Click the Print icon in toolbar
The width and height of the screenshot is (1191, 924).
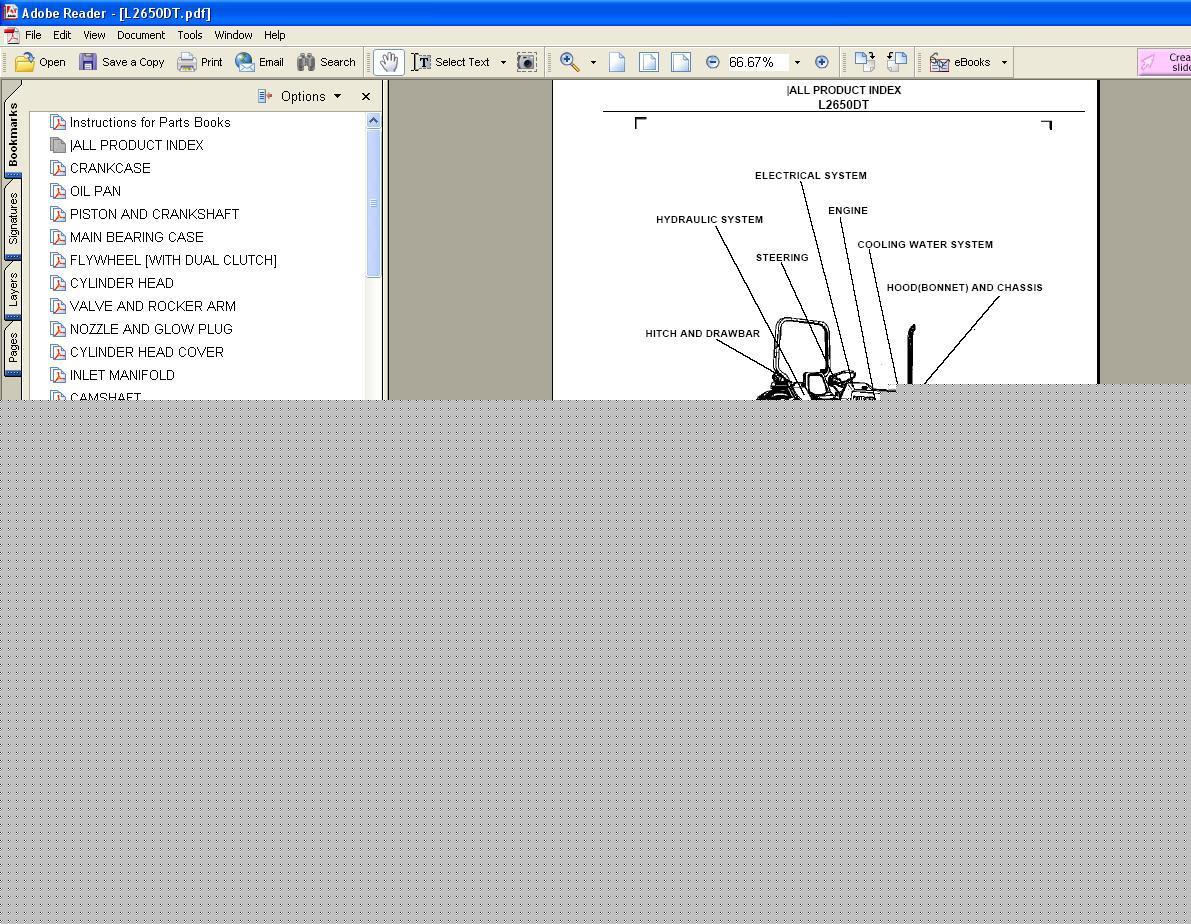click(199, 62)
